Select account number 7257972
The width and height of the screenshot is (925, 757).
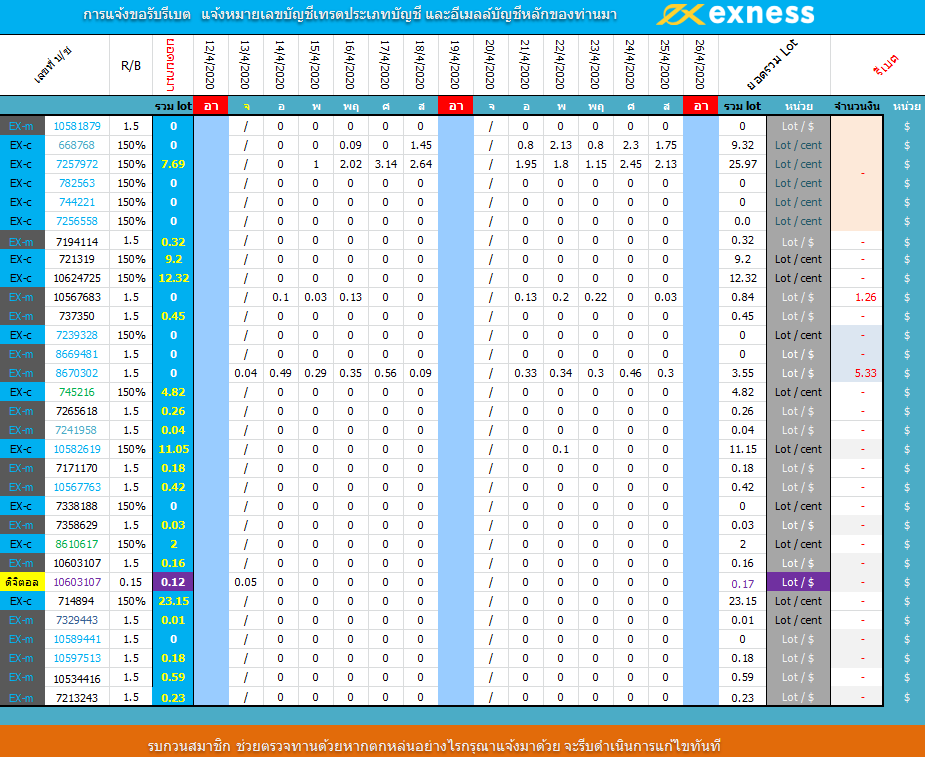[77, 164]
